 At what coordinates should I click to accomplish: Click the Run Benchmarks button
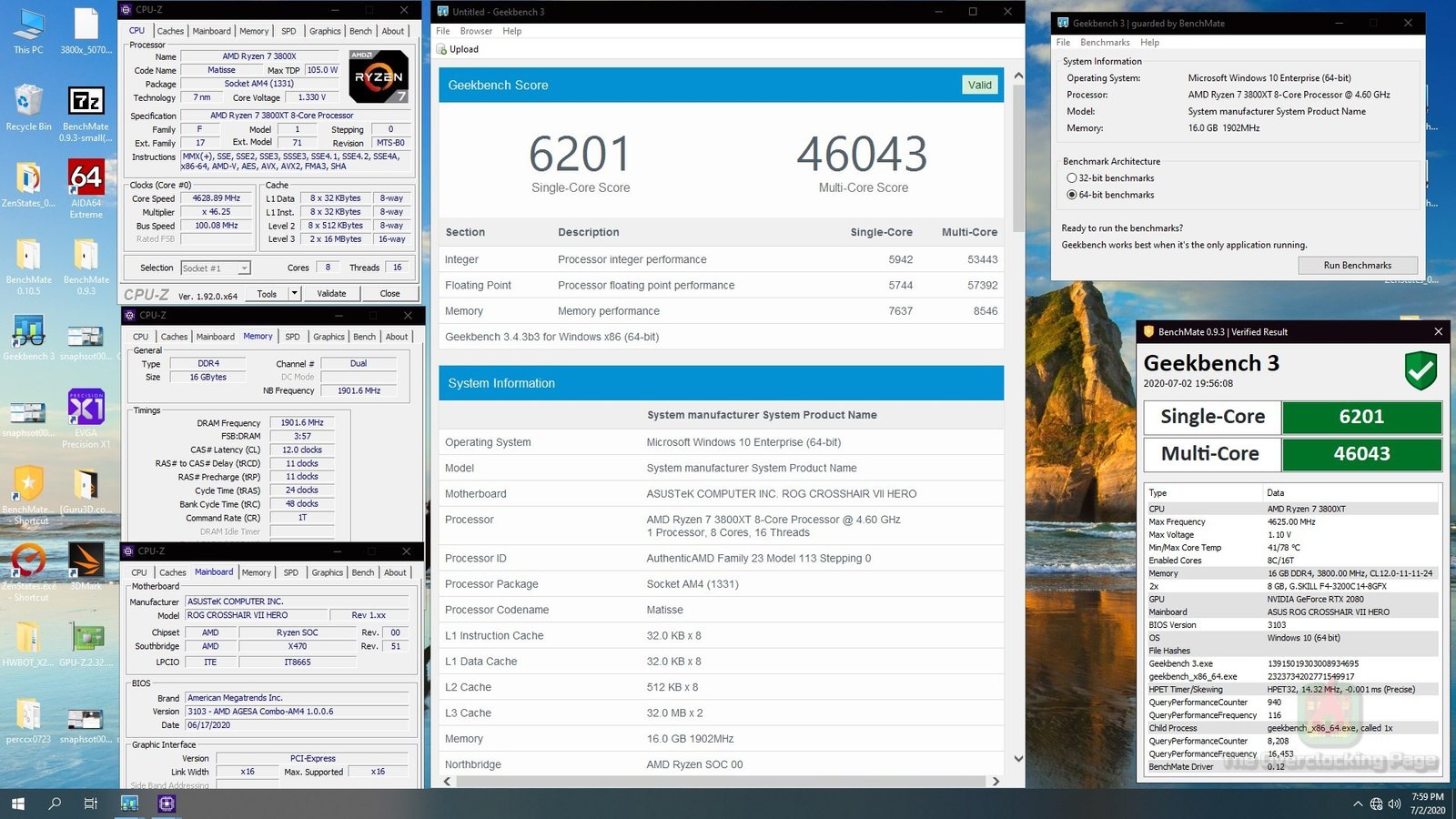click(x=1357, y=266)
